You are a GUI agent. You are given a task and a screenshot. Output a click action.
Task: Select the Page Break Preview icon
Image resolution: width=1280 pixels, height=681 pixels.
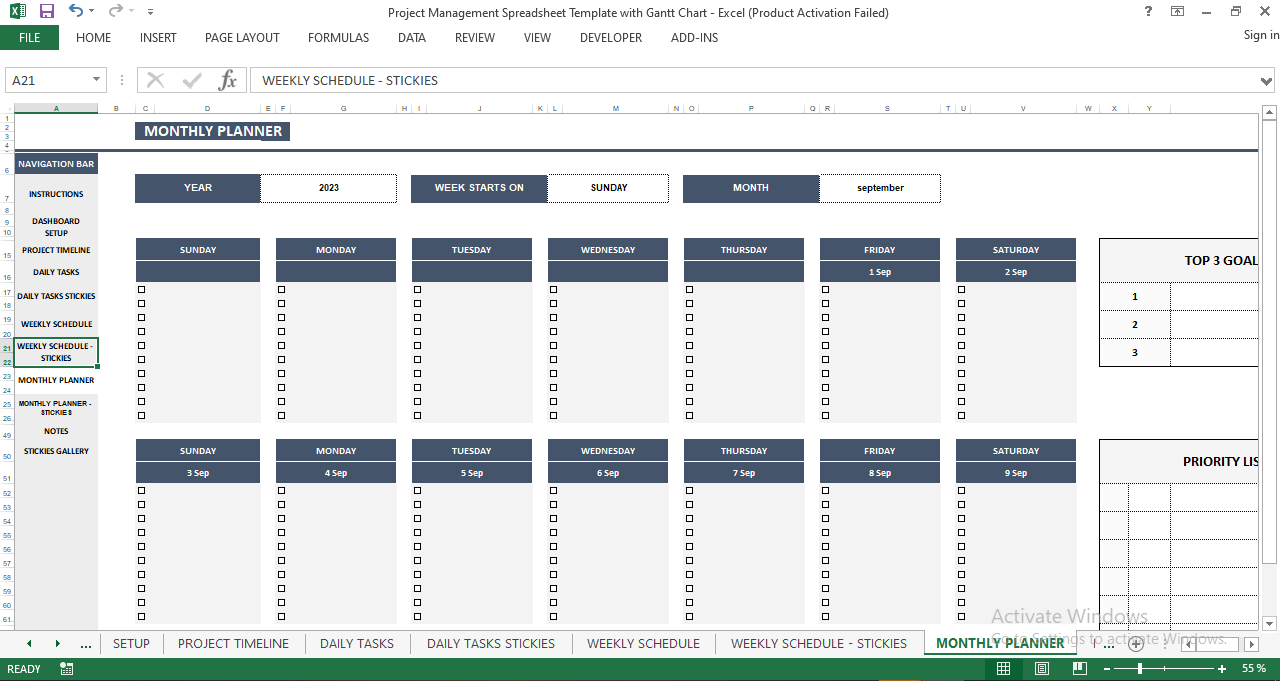(1079, 667)
